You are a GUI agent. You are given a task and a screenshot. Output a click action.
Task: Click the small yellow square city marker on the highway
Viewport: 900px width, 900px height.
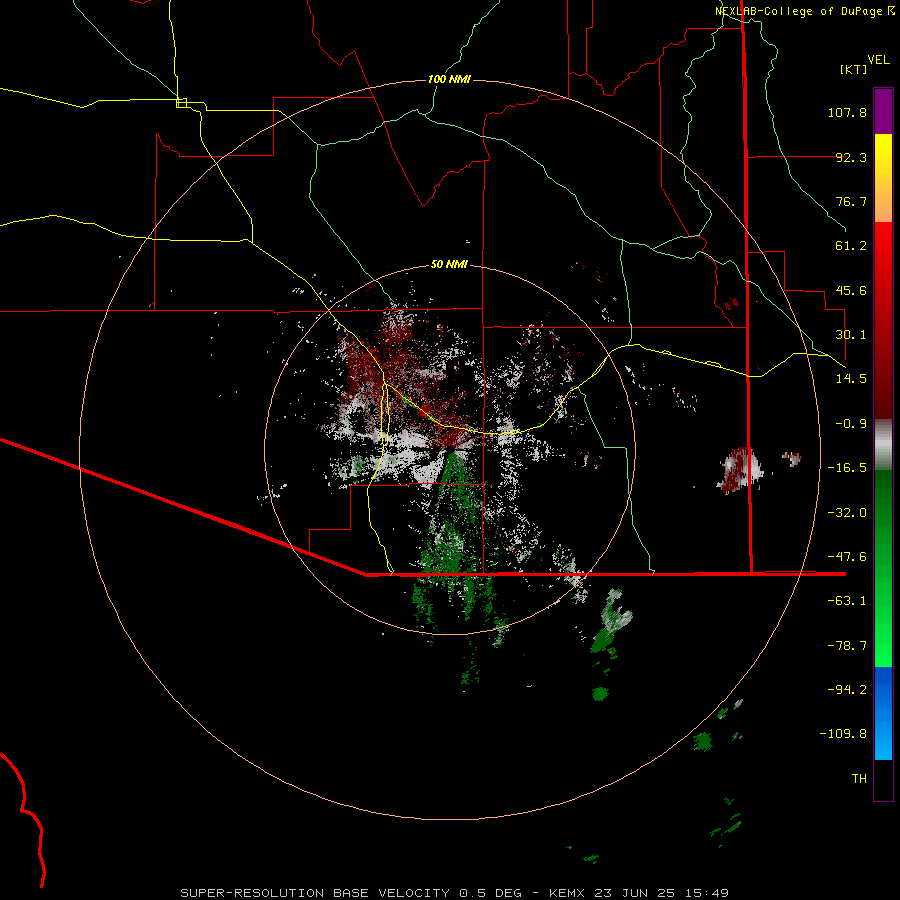coord(181,103)
